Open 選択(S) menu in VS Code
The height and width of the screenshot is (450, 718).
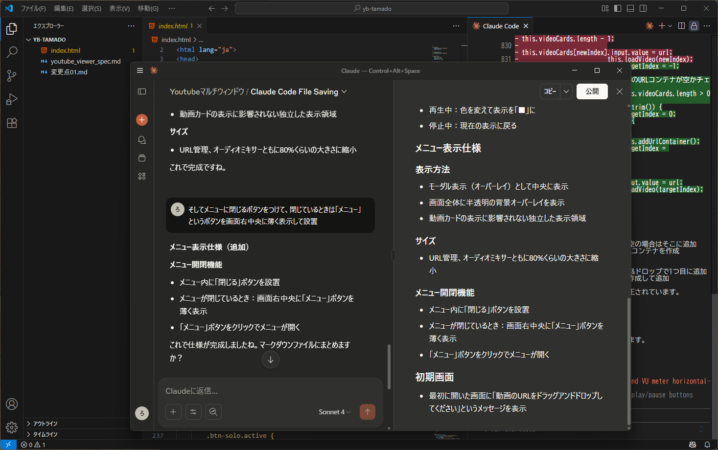tap(91, 9)
